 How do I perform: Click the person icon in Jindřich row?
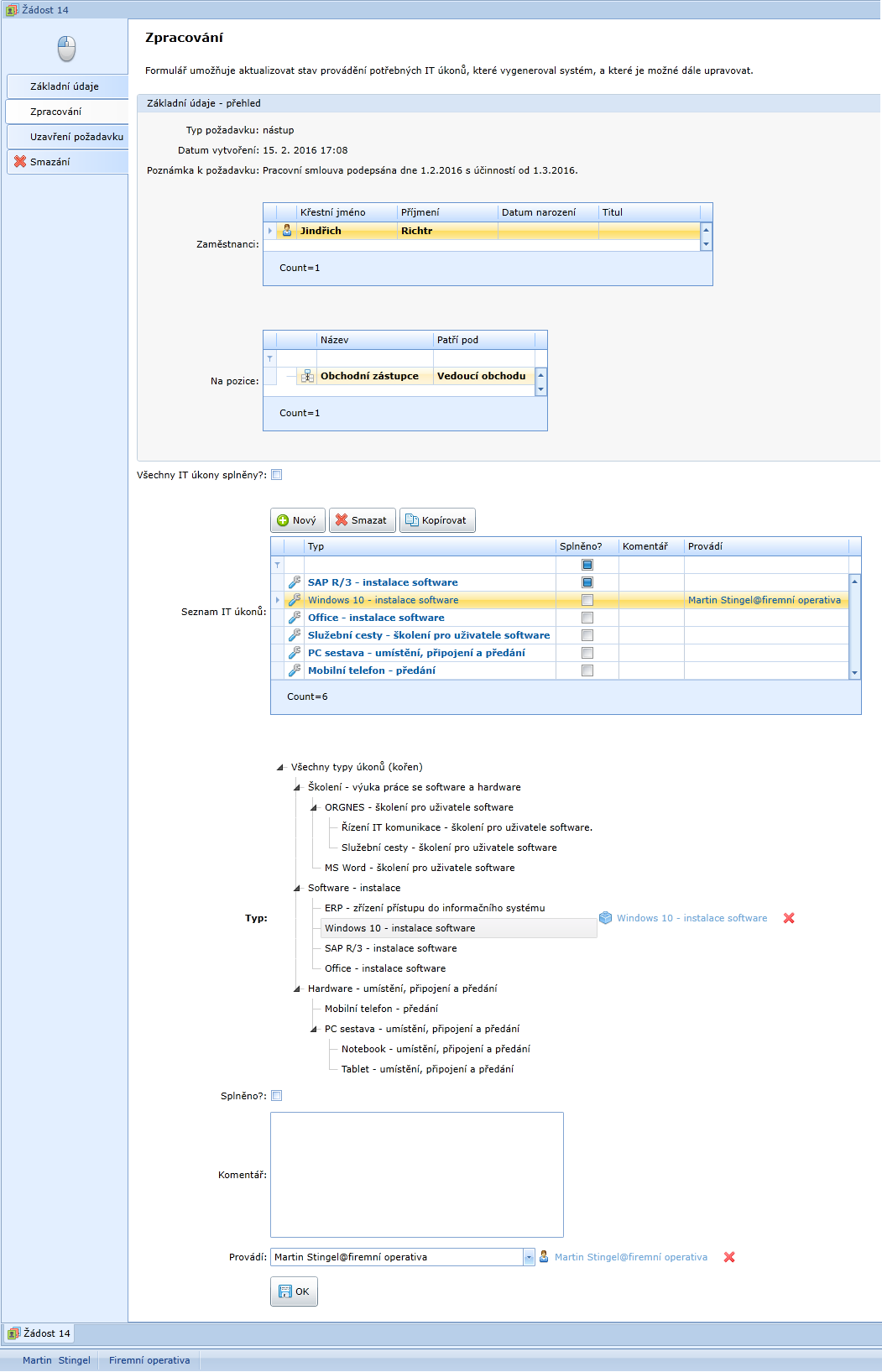pos(287,231)
